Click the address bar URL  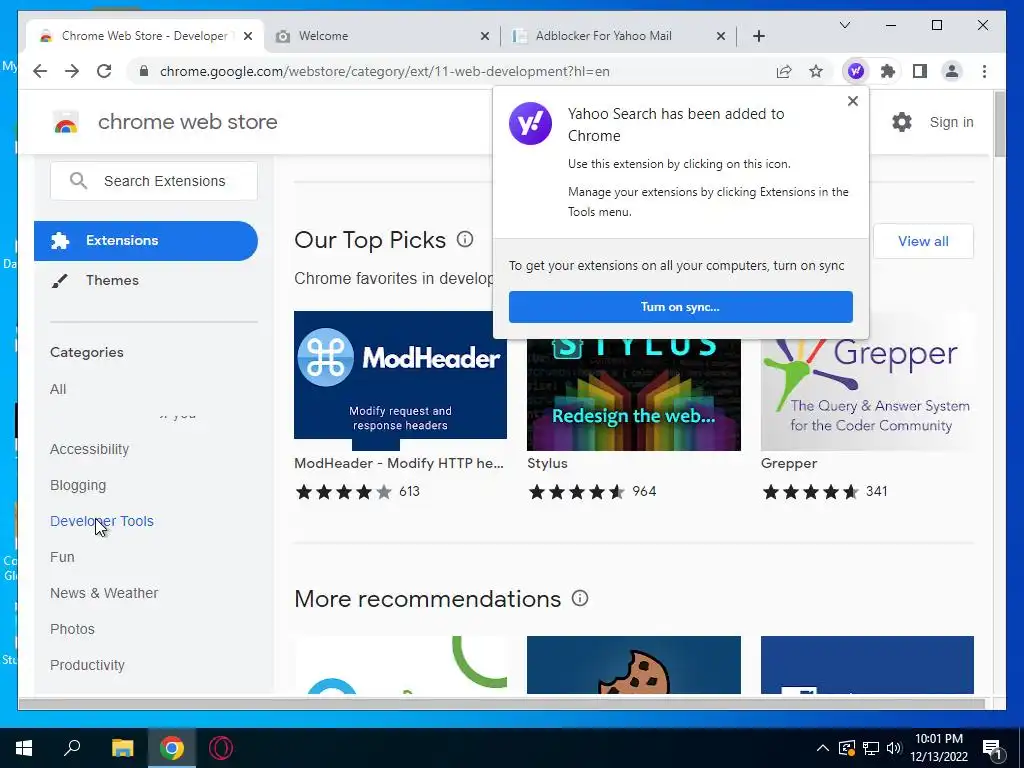coord(385,71)
